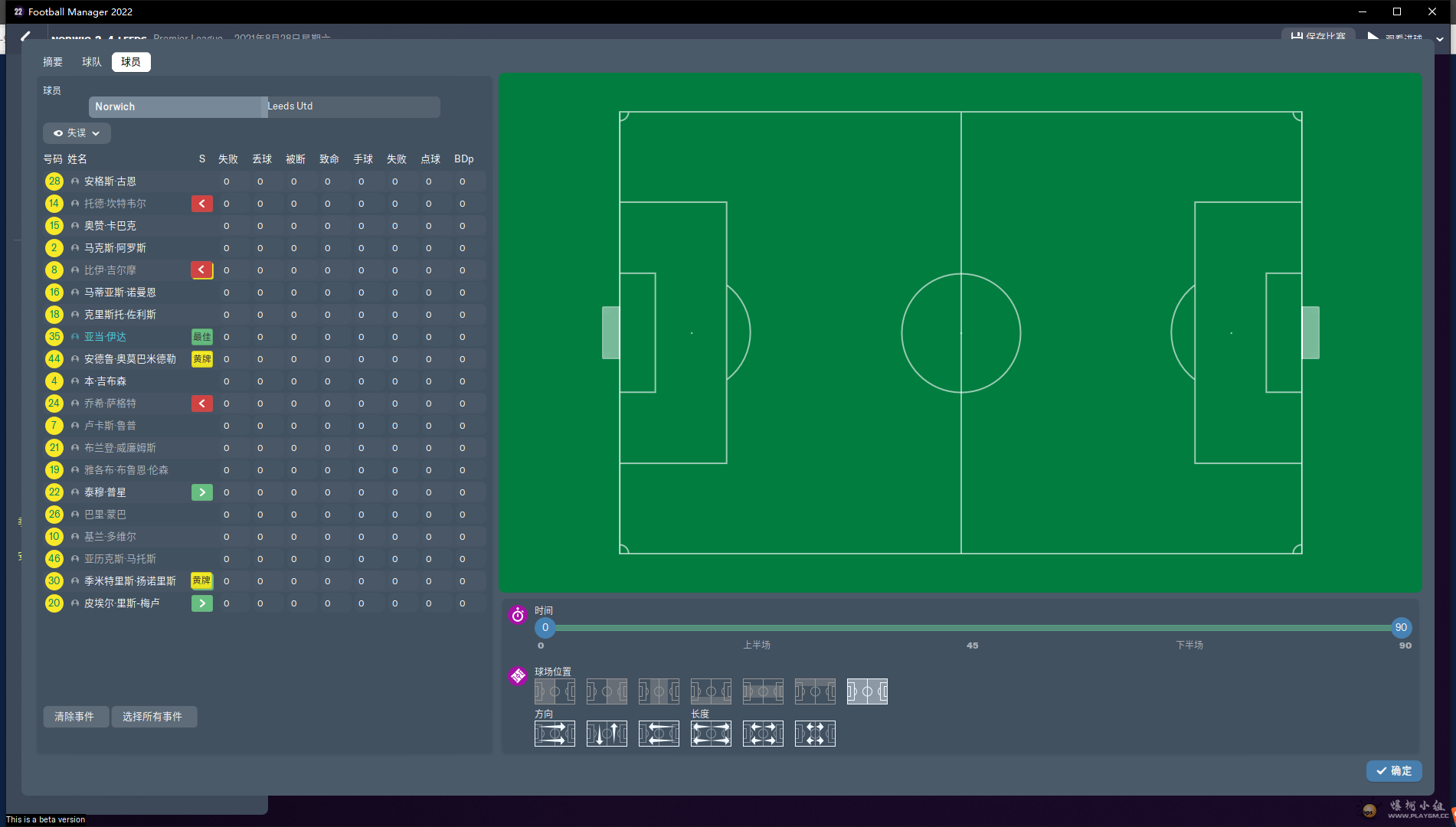
Task: Click the time slider start handle at 0
Action: point(545,628)
